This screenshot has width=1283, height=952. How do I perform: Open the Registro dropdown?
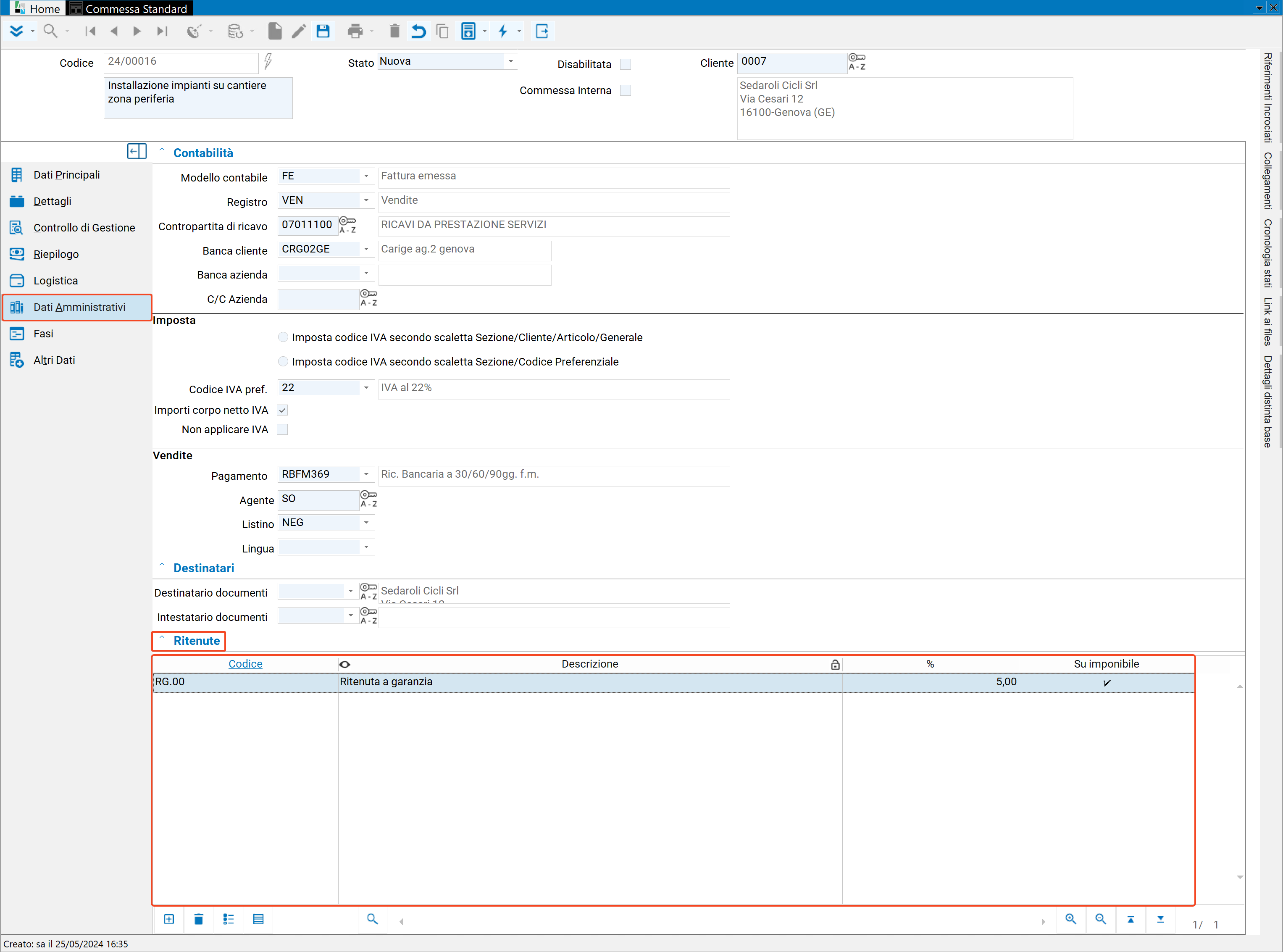click(366, 200)
